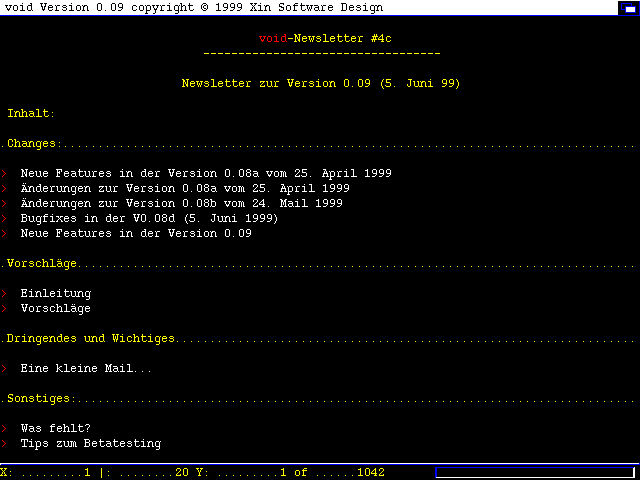Select the Sonstiges section heading
The height and width of the screenshot is (480, 640).
point(38,398)
